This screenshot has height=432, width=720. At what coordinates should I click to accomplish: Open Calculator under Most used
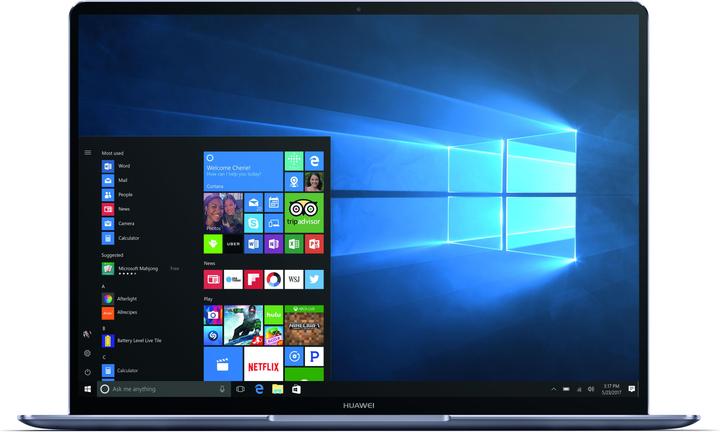point(120,238)
